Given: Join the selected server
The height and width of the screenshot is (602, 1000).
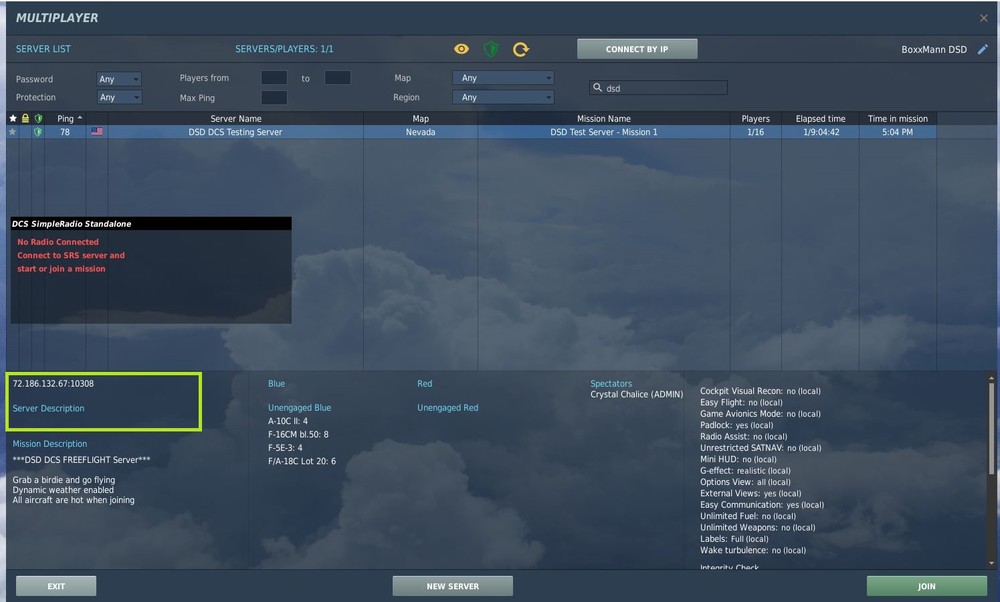Looking at the screenshot, I should point(925,585).
